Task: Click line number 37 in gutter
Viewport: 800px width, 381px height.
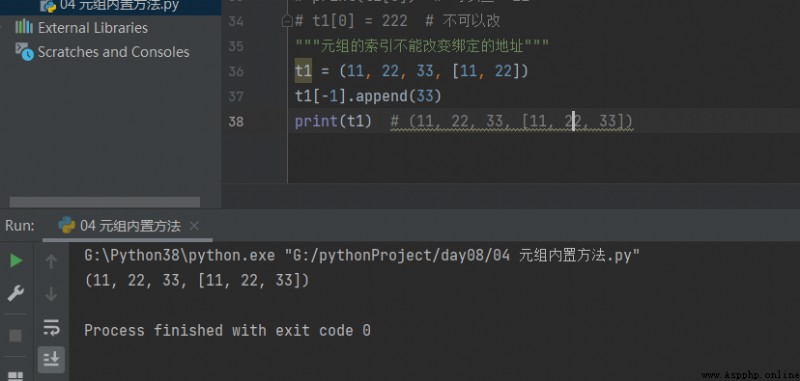Action: click(236, 96)
